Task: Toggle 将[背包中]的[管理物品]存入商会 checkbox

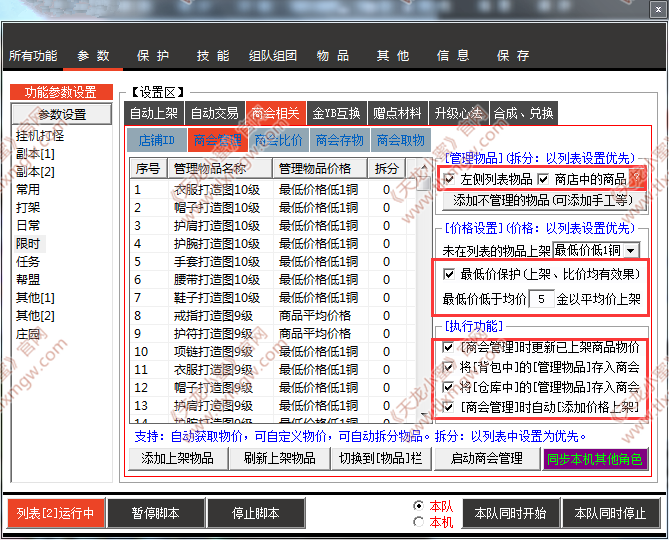Action: (448, 367)
